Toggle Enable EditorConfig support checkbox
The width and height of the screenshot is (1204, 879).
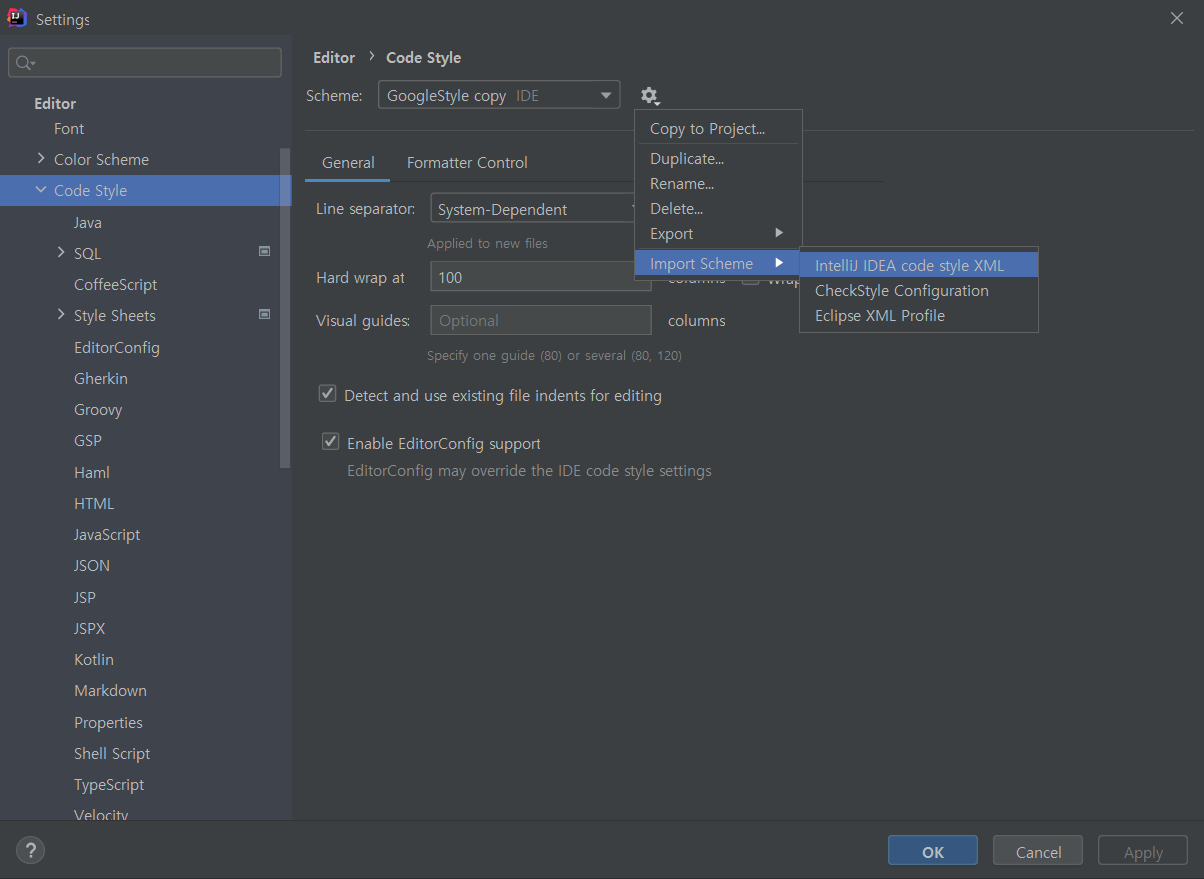(x=330, y=442)
